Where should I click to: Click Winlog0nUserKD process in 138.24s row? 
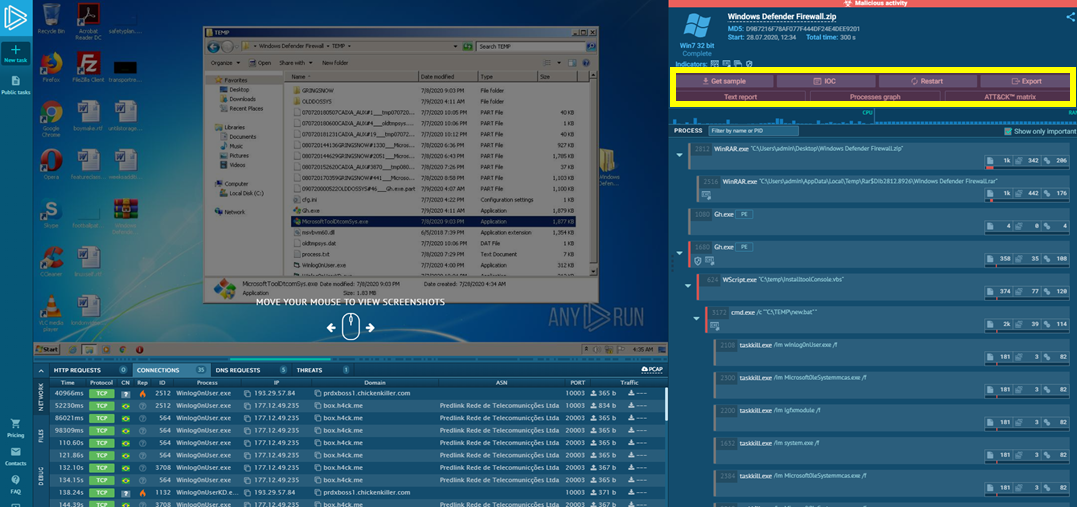pos(209,493)
